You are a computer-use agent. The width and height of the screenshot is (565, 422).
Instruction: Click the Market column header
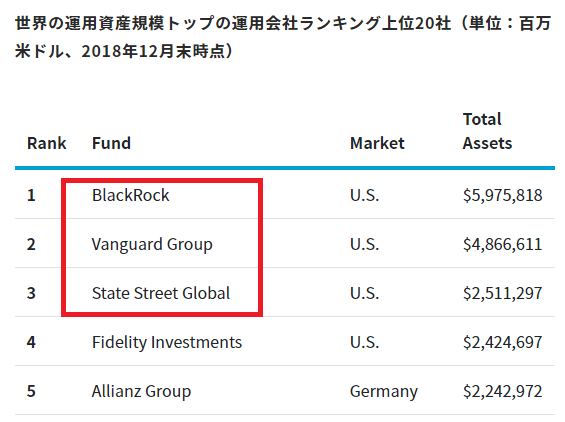[x=377, y=143]
